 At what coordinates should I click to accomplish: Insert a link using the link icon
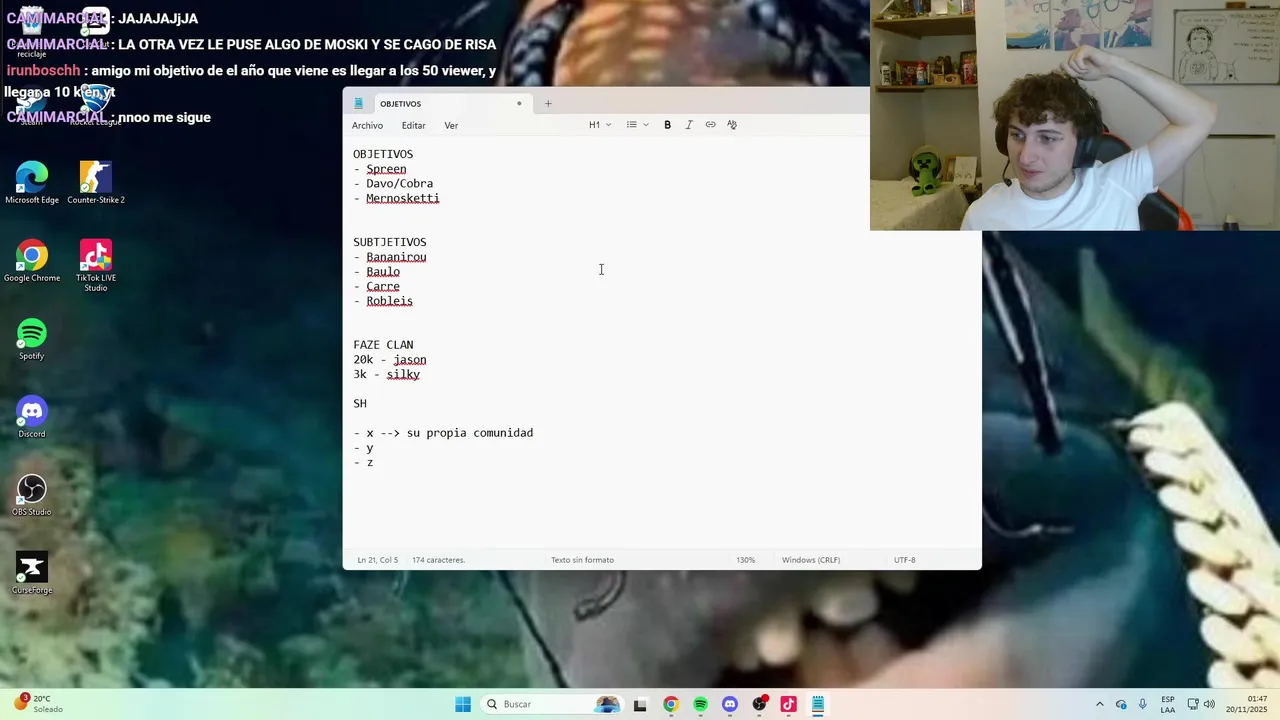(x=710, y=125)
